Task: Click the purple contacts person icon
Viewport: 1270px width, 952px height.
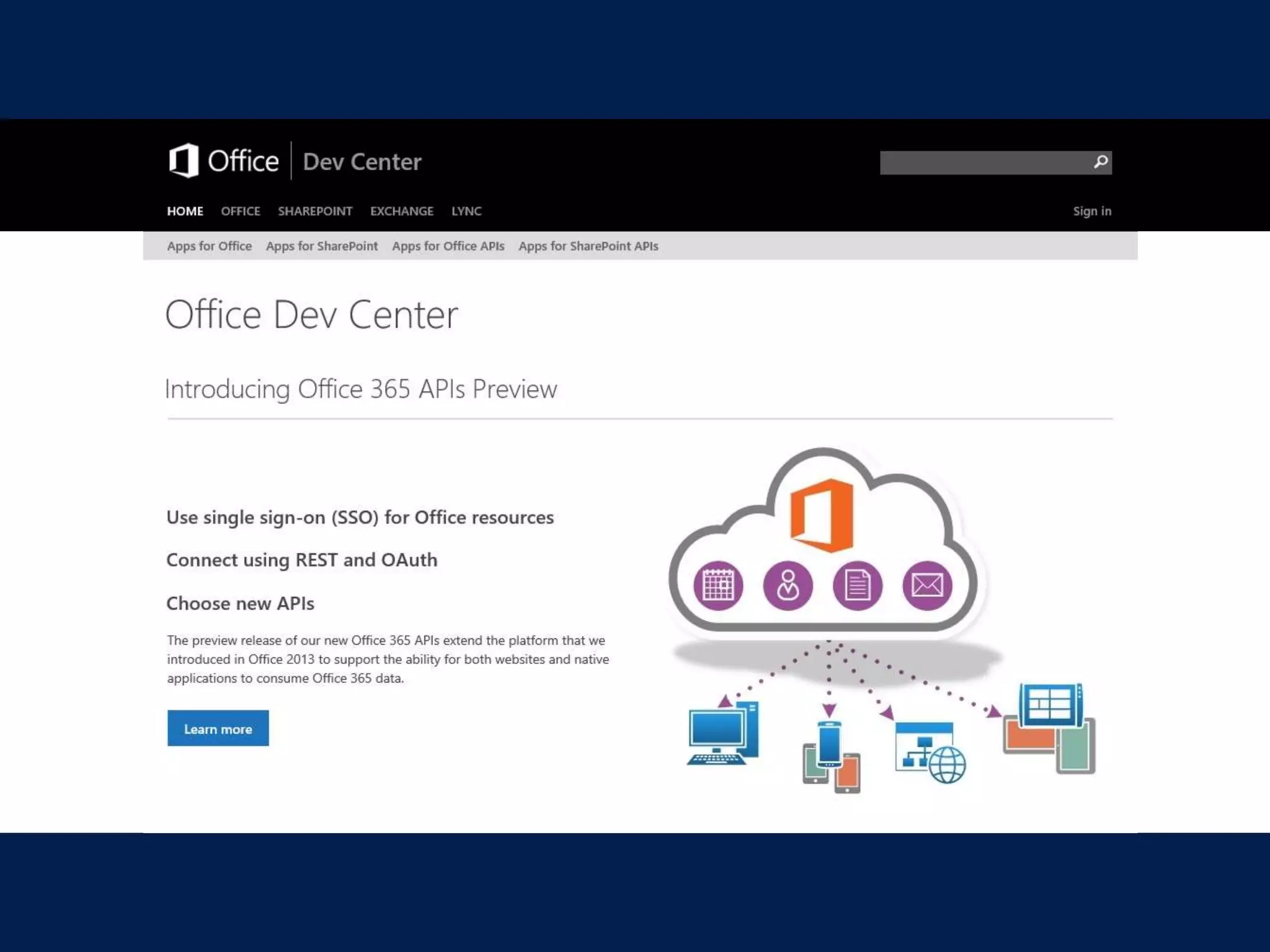Action: point(788,585)
